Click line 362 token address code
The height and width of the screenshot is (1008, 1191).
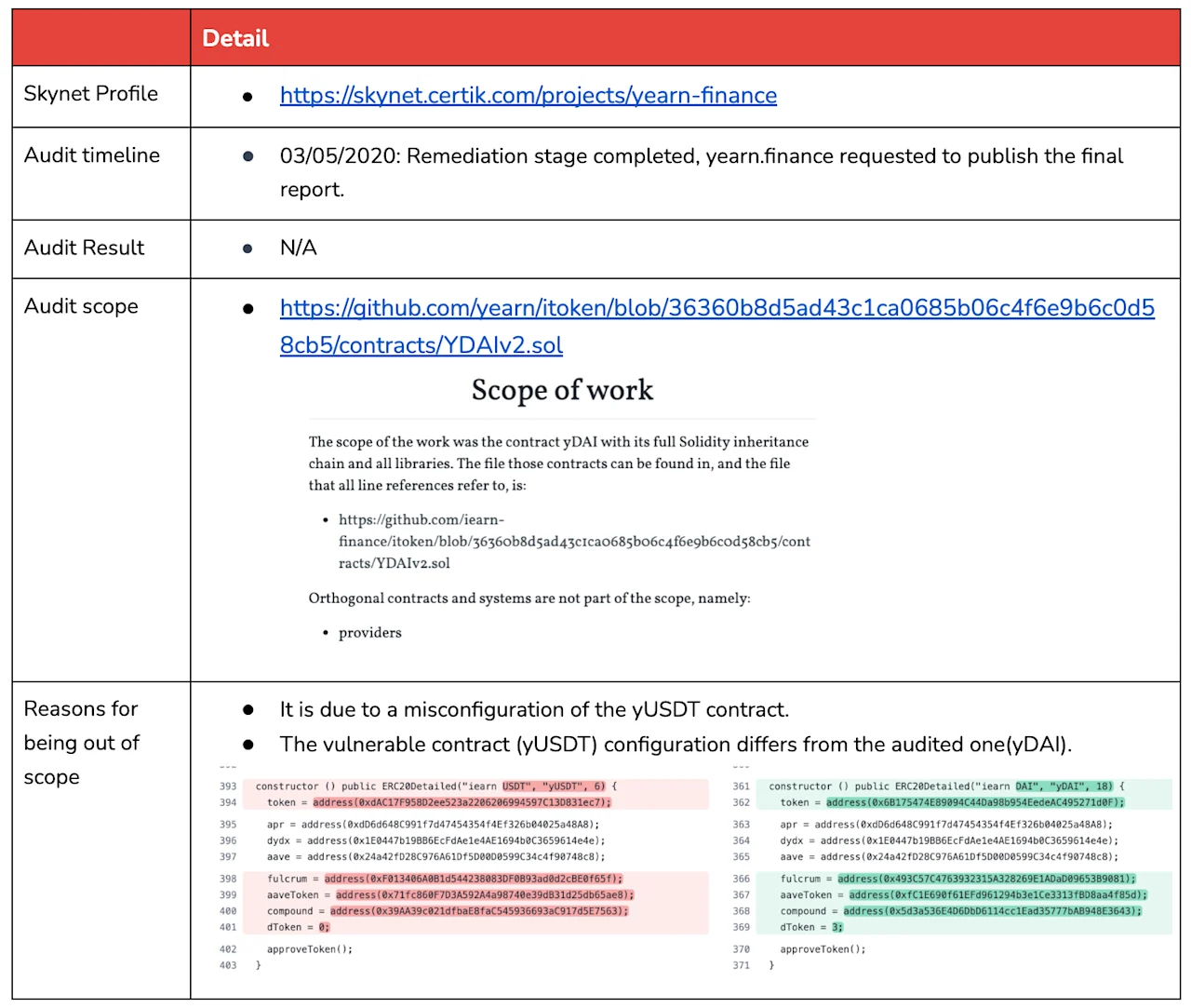[x=953, y=802]
